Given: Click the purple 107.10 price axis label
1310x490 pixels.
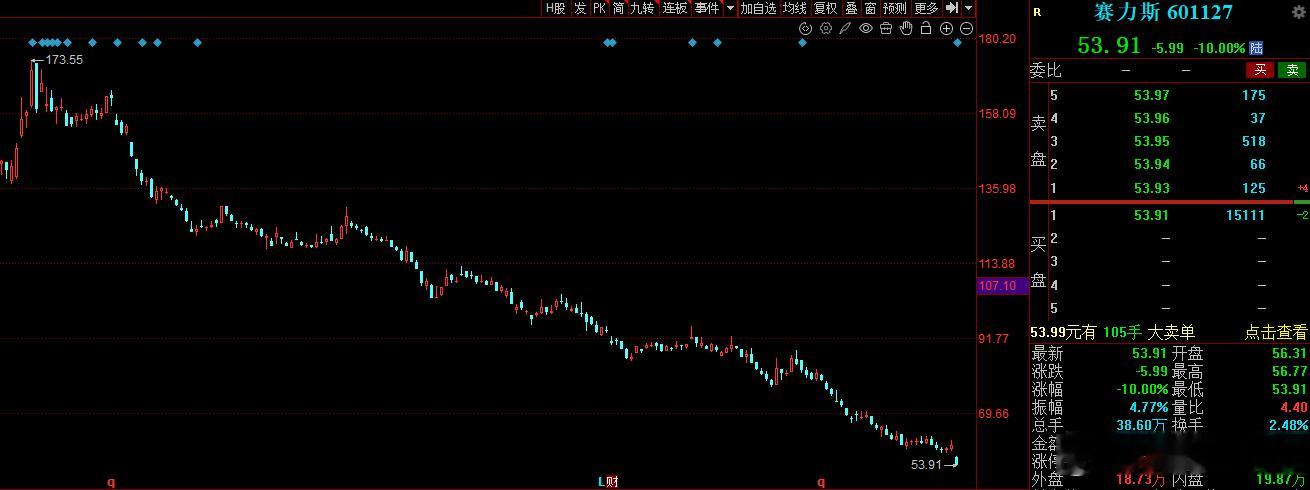Looking at the screenshot, I should click(x=1002, y=286).
